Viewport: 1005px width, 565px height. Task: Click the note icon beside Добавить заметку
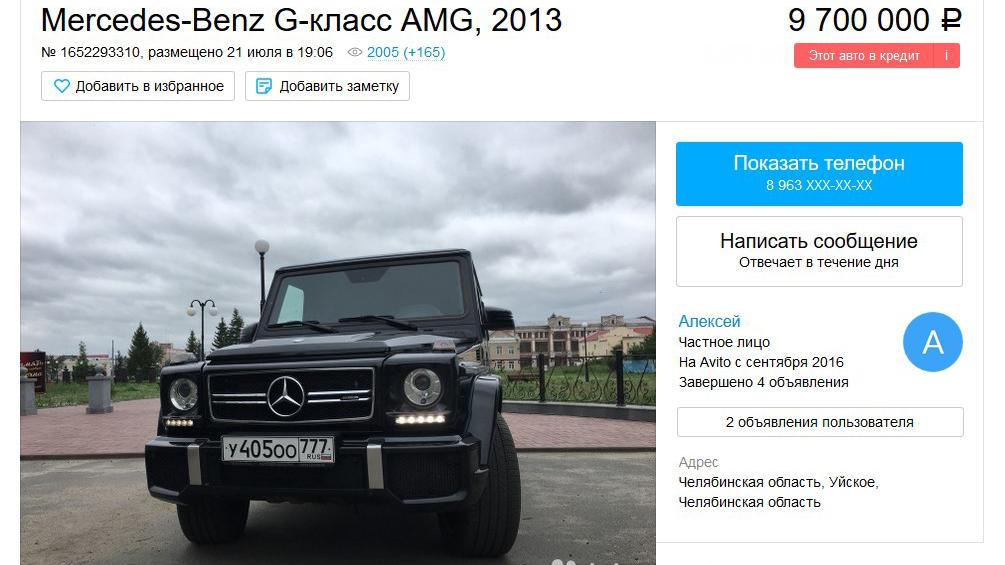pyautogui.click(x=263, y=86)
